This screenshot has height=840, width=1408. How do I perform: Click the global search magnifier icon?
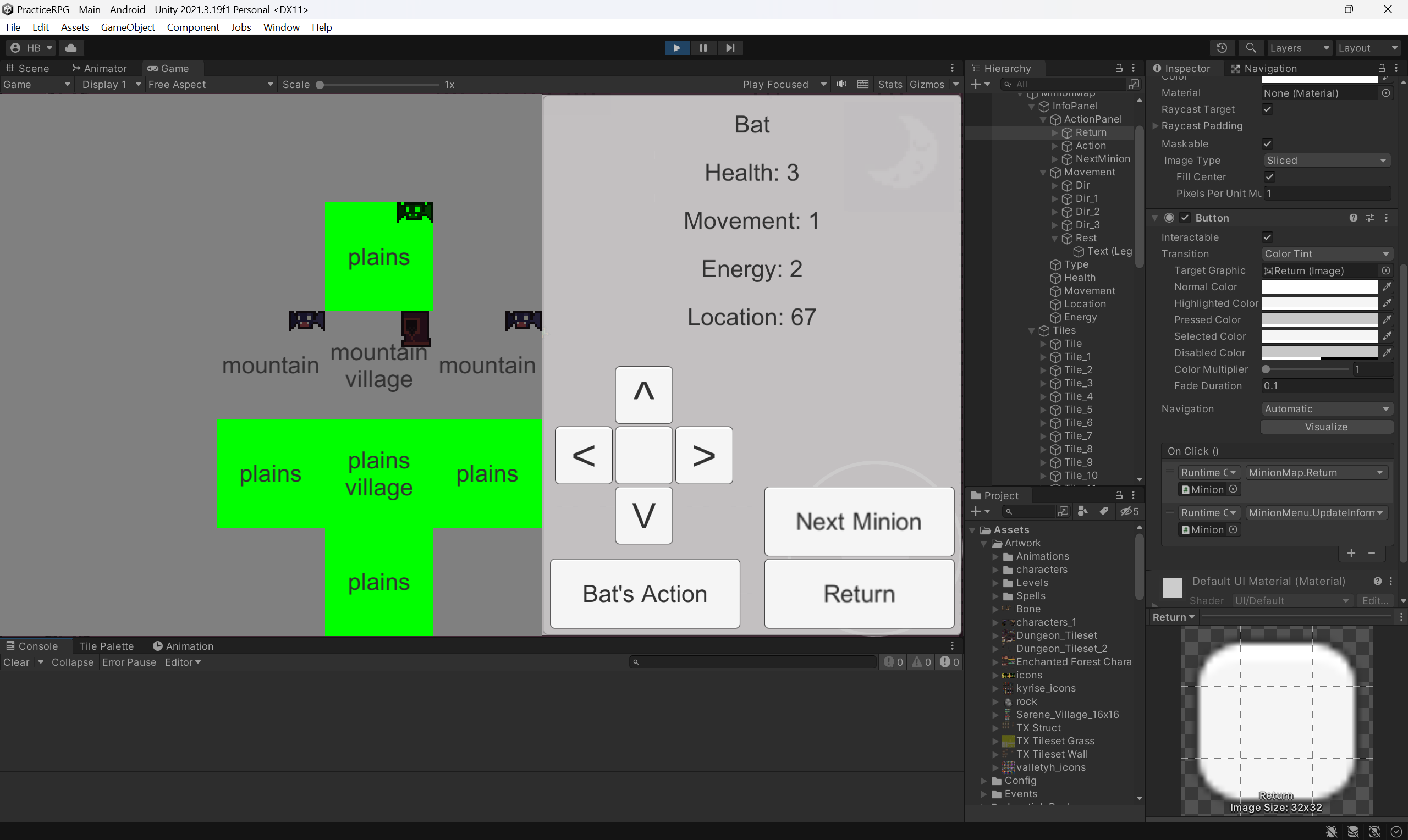coord(1251,48)
